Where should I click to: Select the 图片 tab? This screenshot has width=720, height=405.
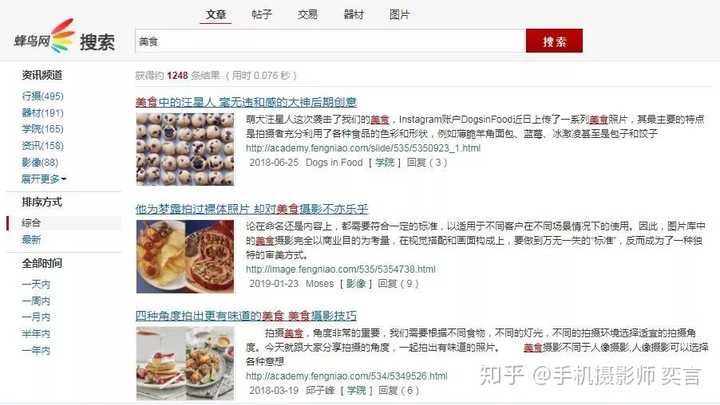click(x=399, y=14)
